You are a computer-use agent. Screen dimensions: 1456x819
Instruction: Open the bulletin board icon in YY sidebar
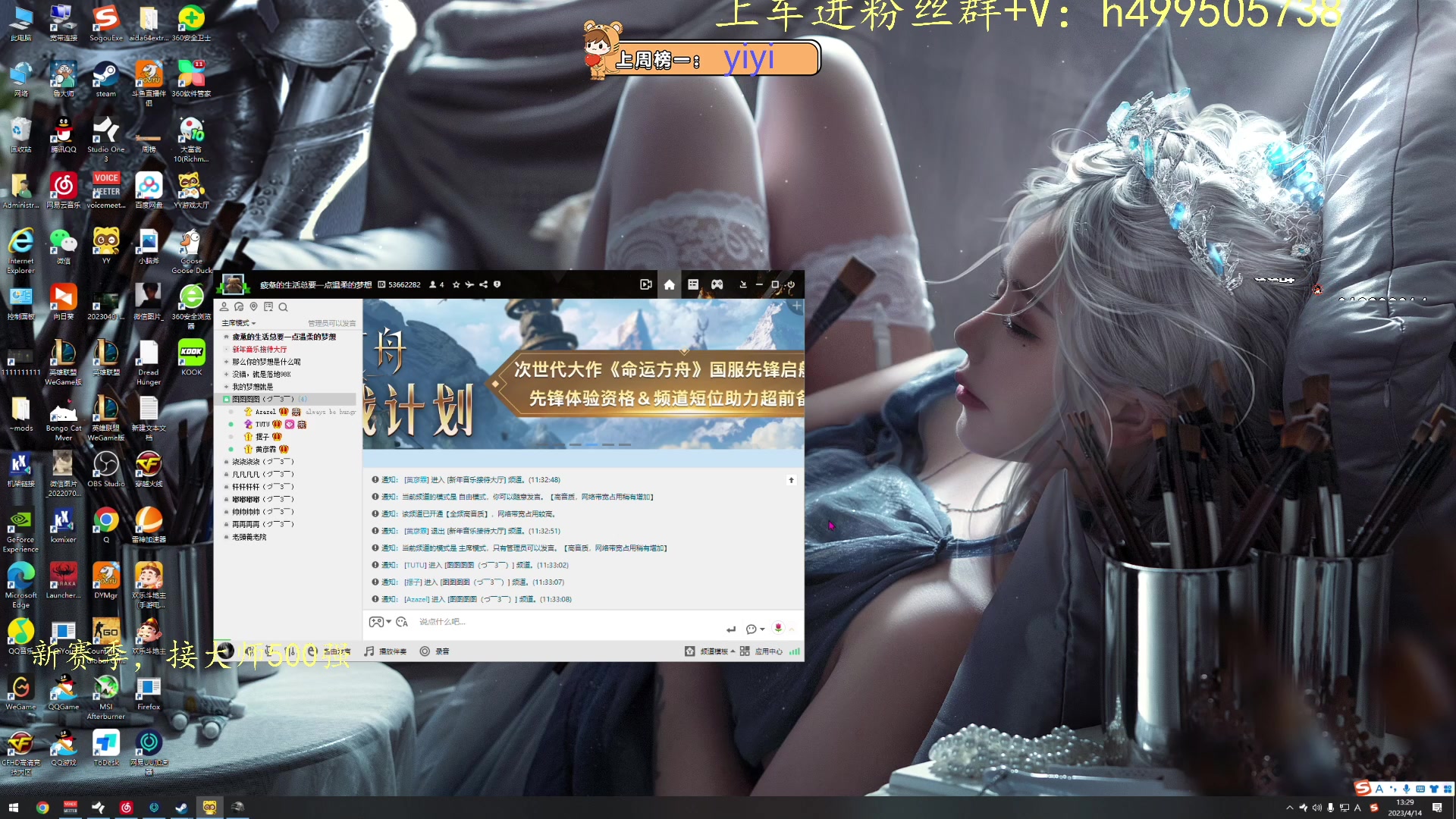tap(268, 307)
